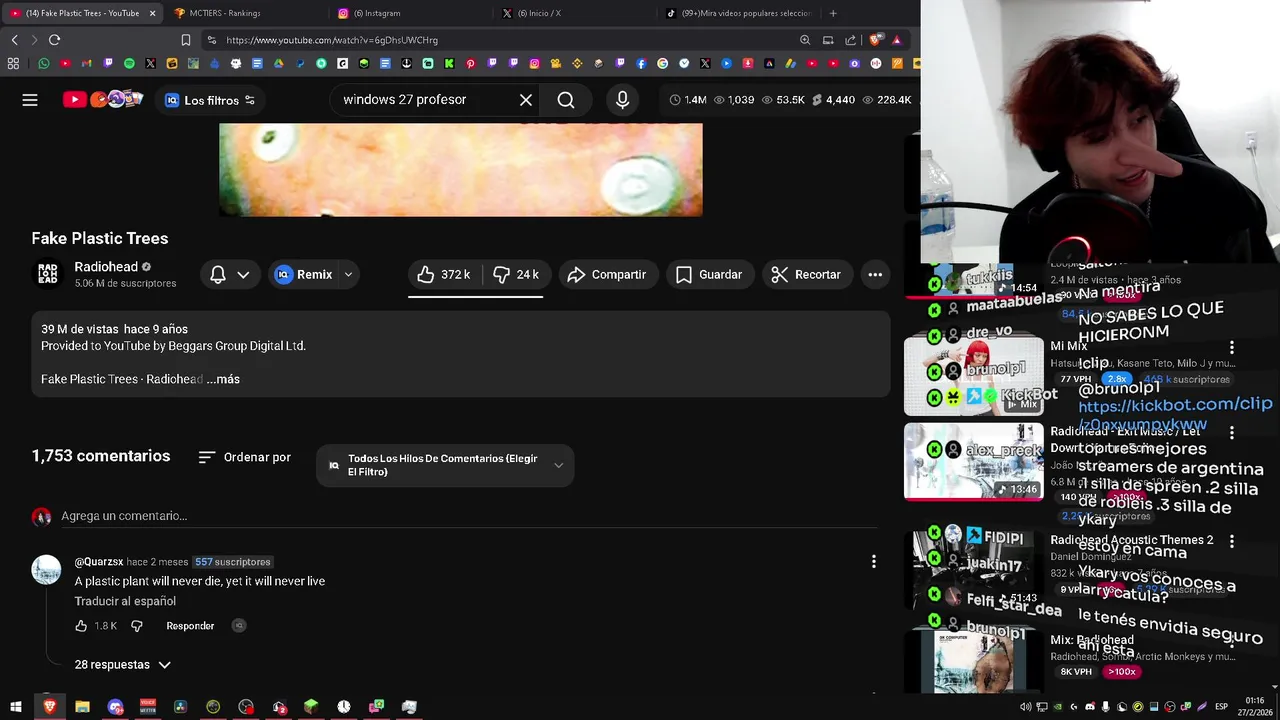The width and height of the screenshot is (1280, 720).
Task: Open the tray volume speaker icon
Action: coord(1025,706)
